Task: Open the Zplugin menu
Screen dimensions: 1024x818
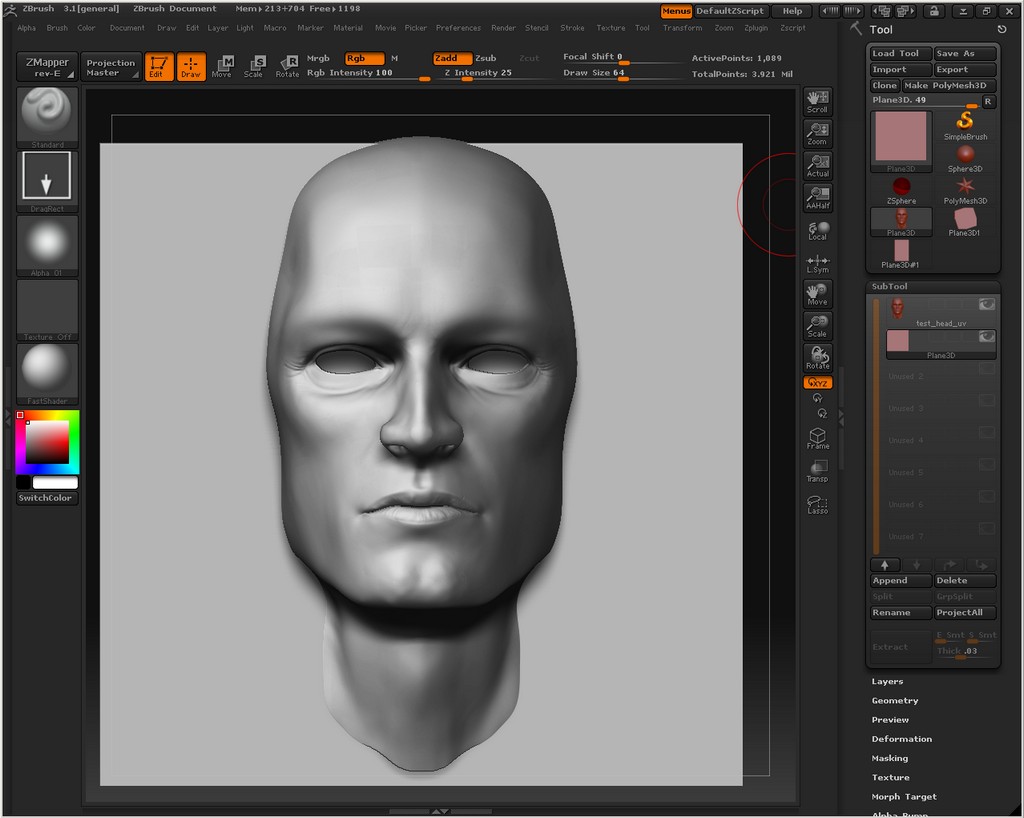Action: [755, 28]
